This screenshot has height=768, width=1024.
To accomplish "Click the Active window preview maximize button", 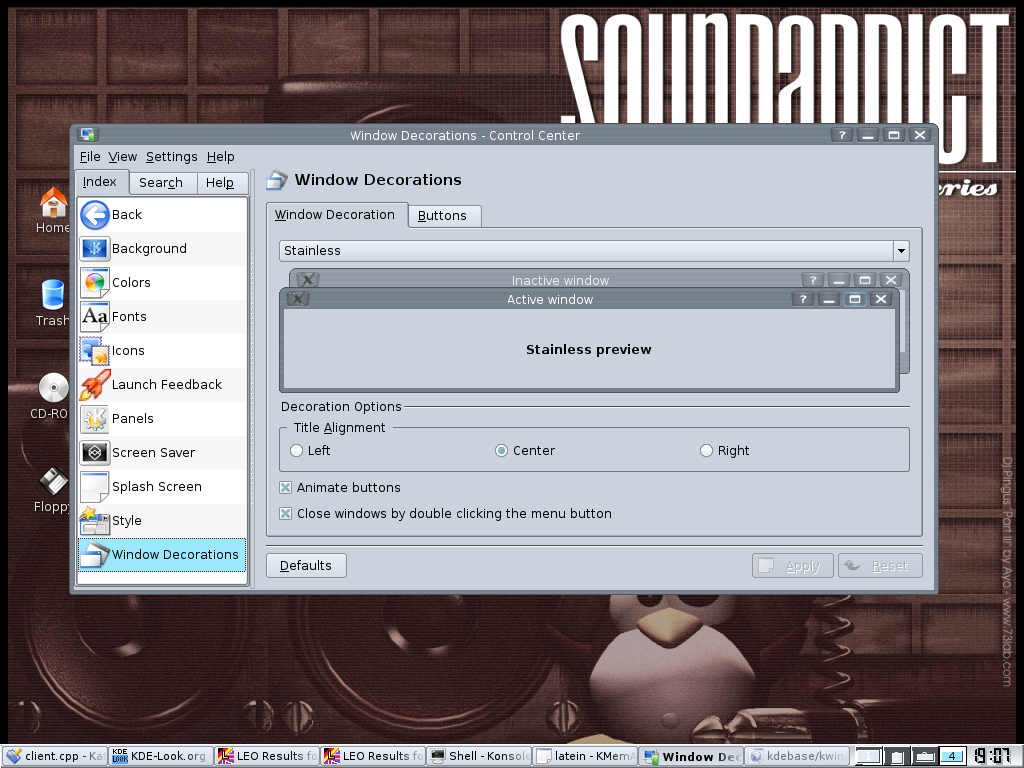I will tap(854, 299).
